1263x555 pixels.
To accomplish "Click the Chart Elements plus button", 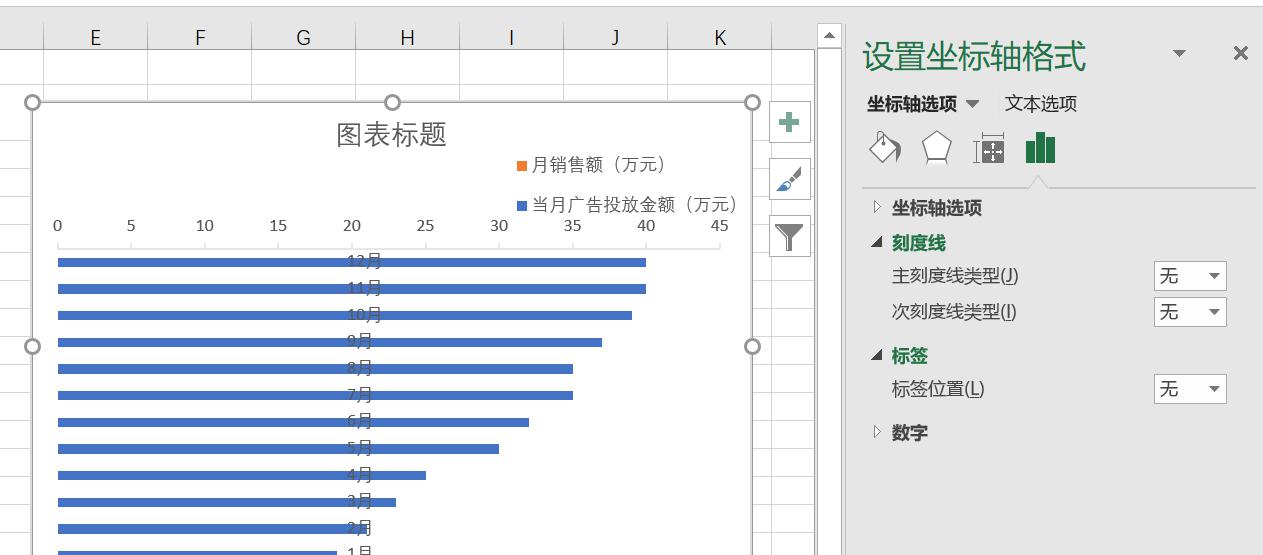I will (789, 122).
